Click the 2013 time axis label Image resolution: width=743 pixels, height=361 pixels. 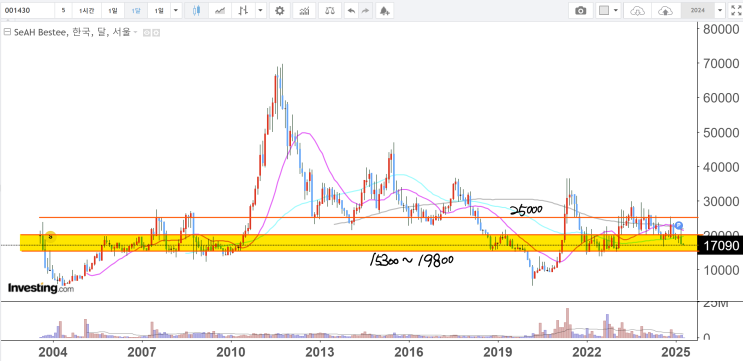click(320, 352)
